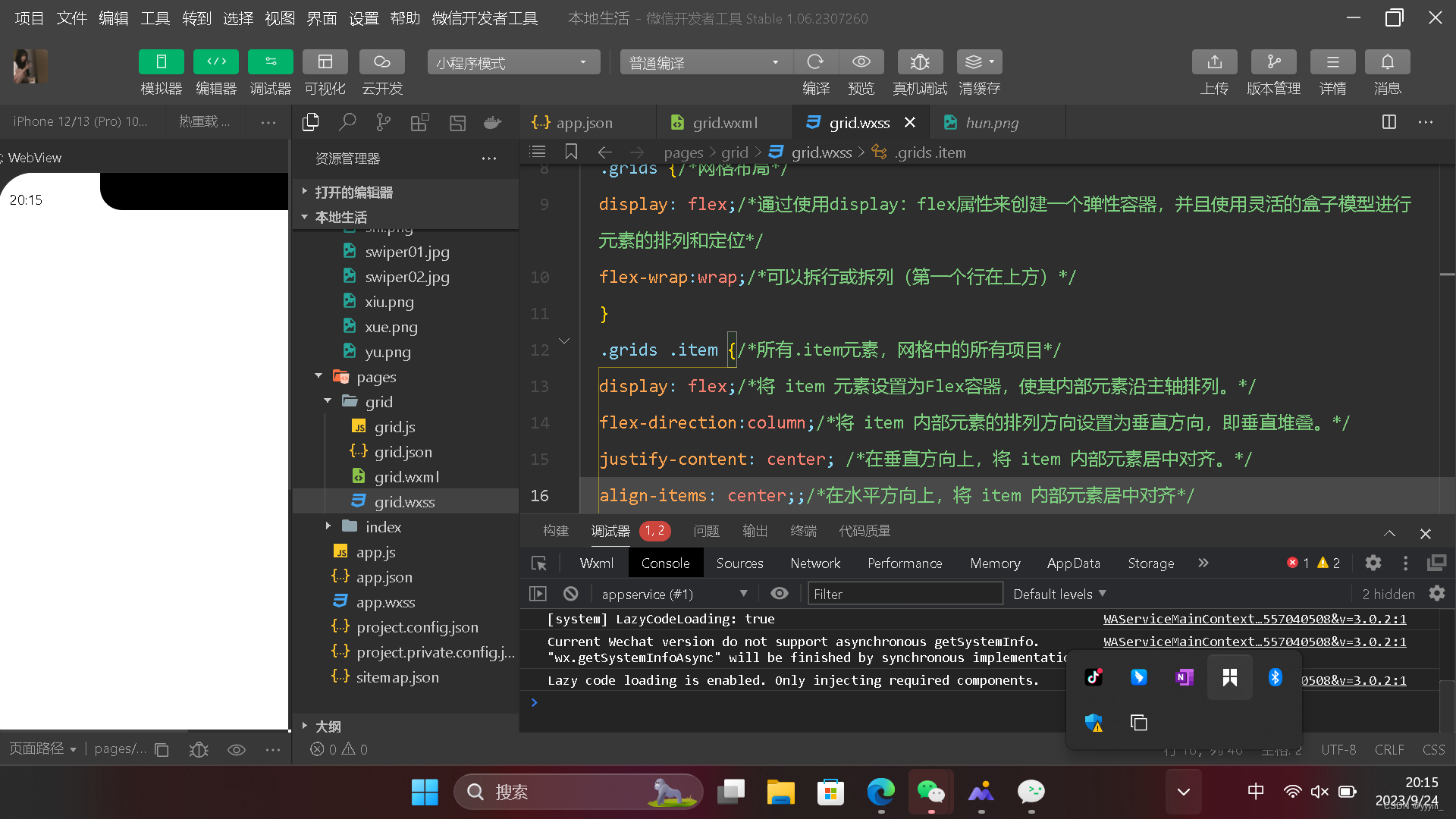Click the clear console icon

point(571,594)
